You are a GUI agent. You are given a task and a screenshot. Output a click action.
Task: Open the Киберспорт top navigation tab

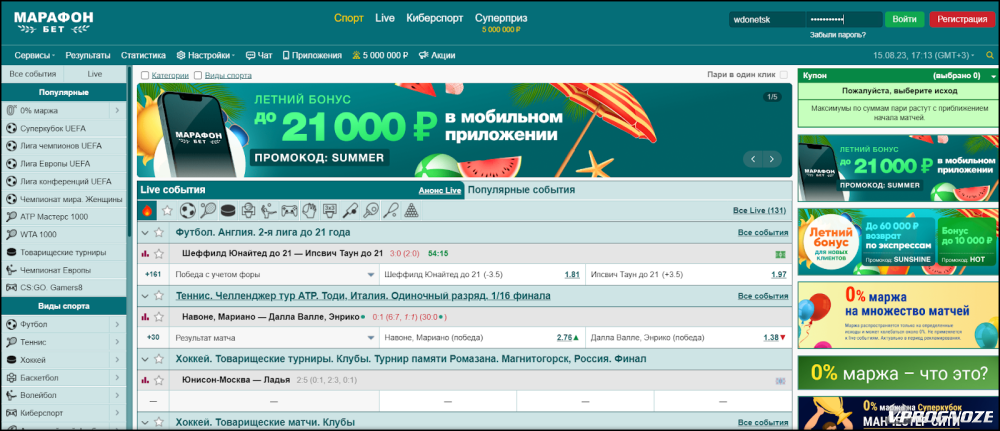click(x=435, y=18)
